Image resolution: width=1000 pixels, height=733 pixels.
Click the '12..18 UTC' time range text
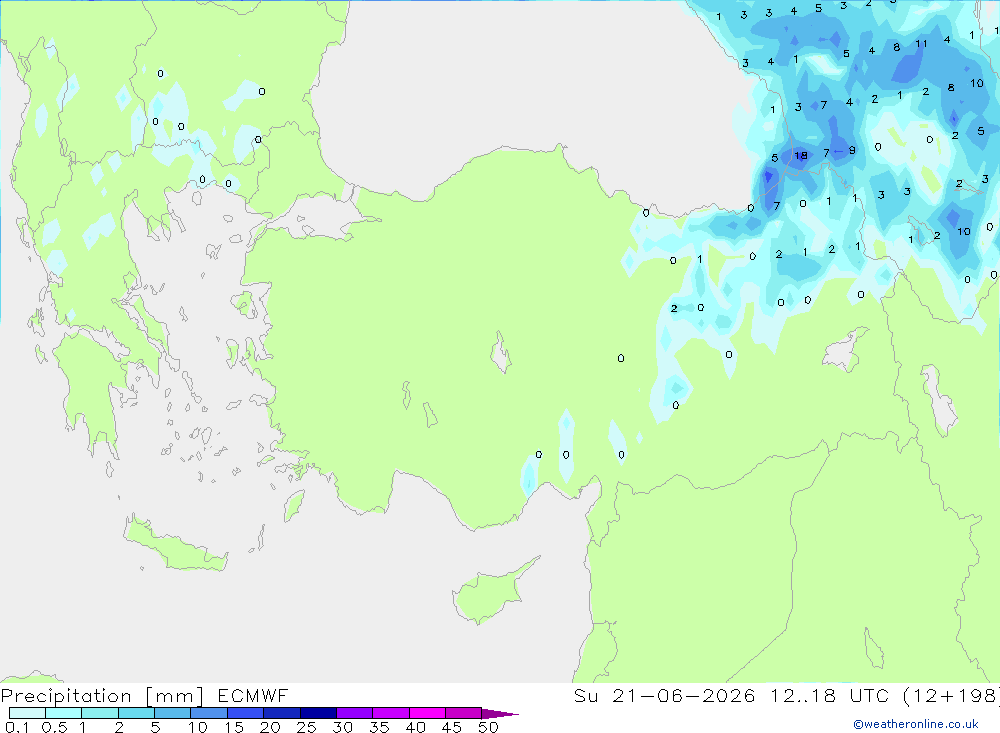(x=828, y=696)
